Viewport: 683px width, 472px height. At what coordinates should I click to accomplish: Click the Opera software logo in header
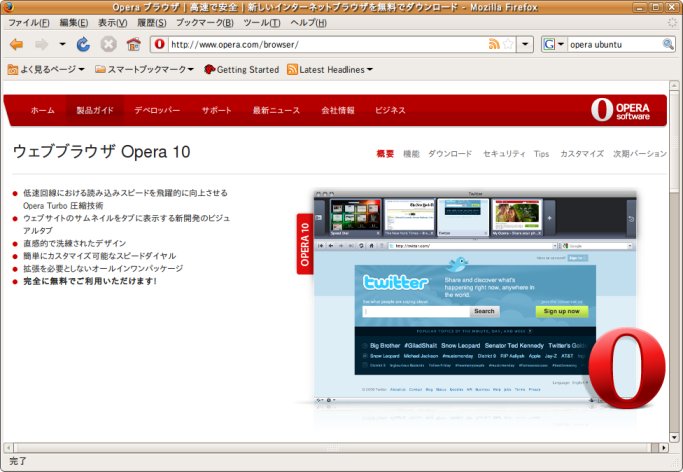(620, 110)
